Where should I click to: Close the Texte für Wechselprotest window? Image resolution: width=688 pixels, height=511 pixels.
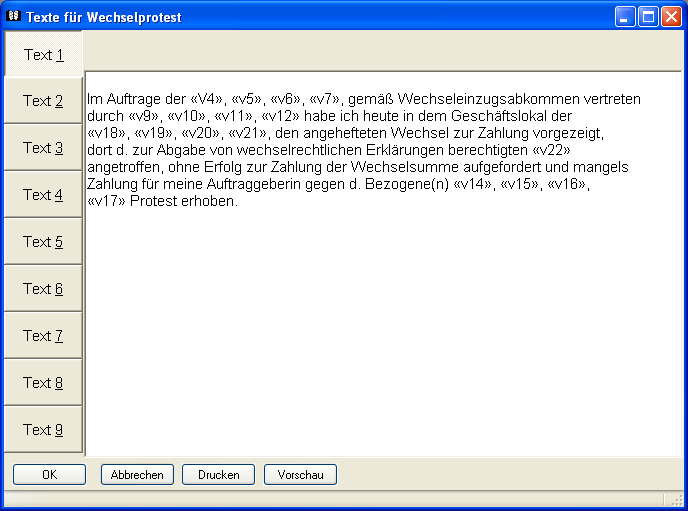pyautogui.click(x=670, y=17)
